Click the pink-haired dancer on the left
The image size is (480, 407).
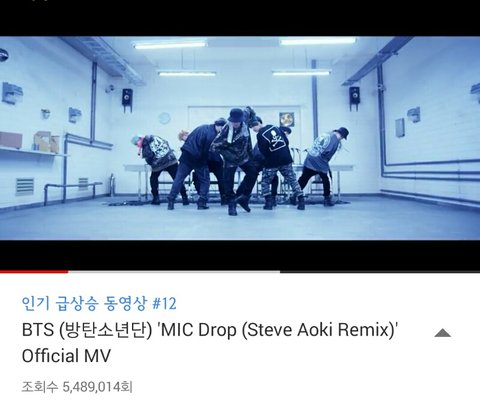[157, 167]
